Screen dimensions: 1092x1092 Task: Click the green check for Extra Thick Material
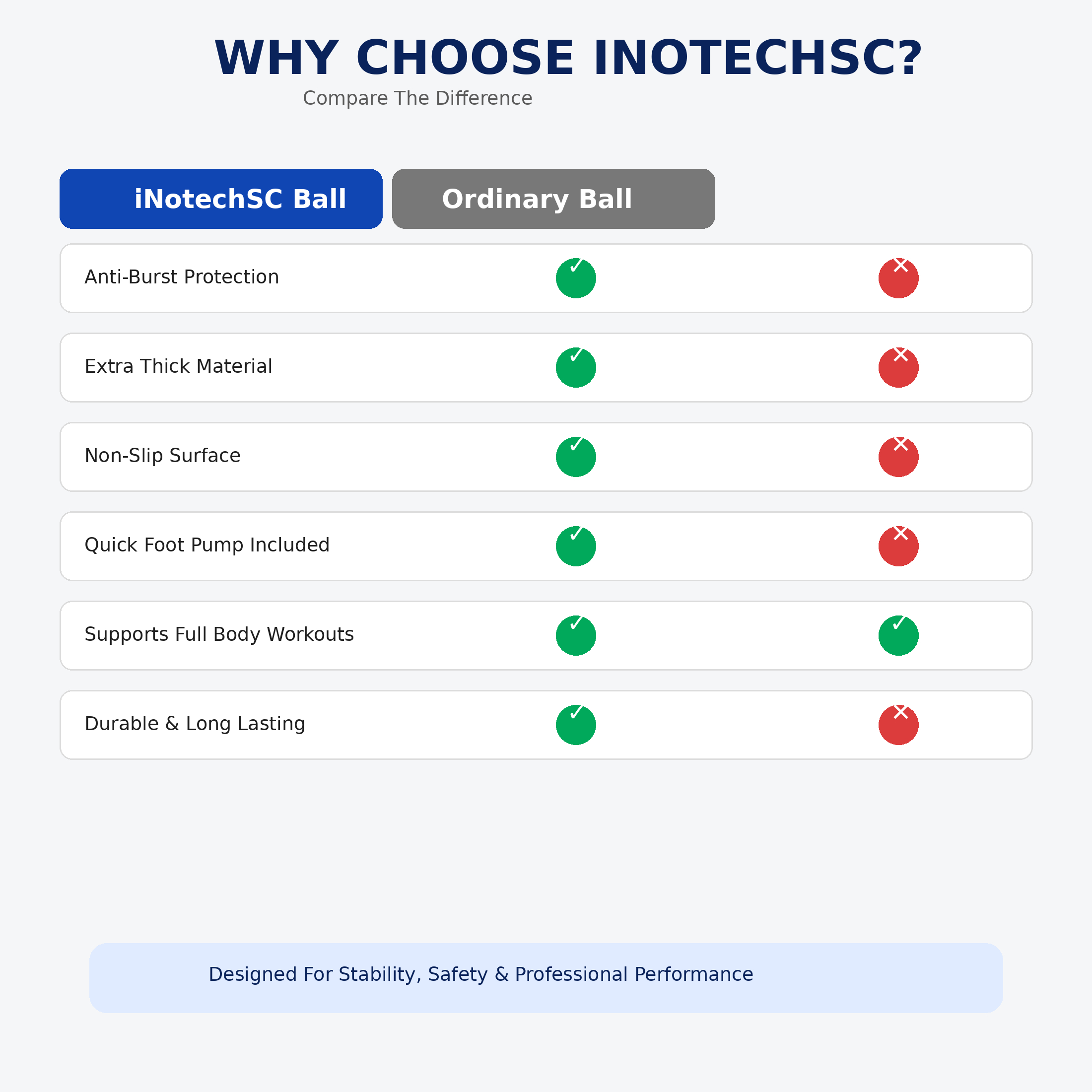coord(576,367)
